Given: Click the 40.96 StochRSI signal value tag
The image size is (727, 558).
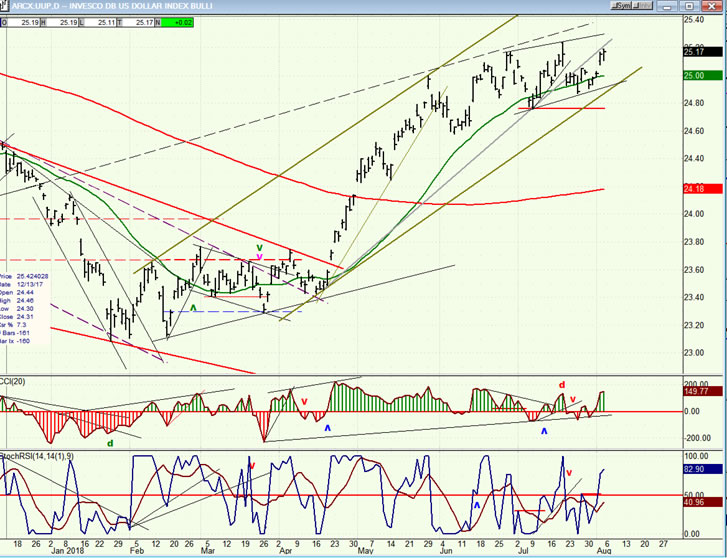Looking at the screenshot, I should [x=702, y=502].
